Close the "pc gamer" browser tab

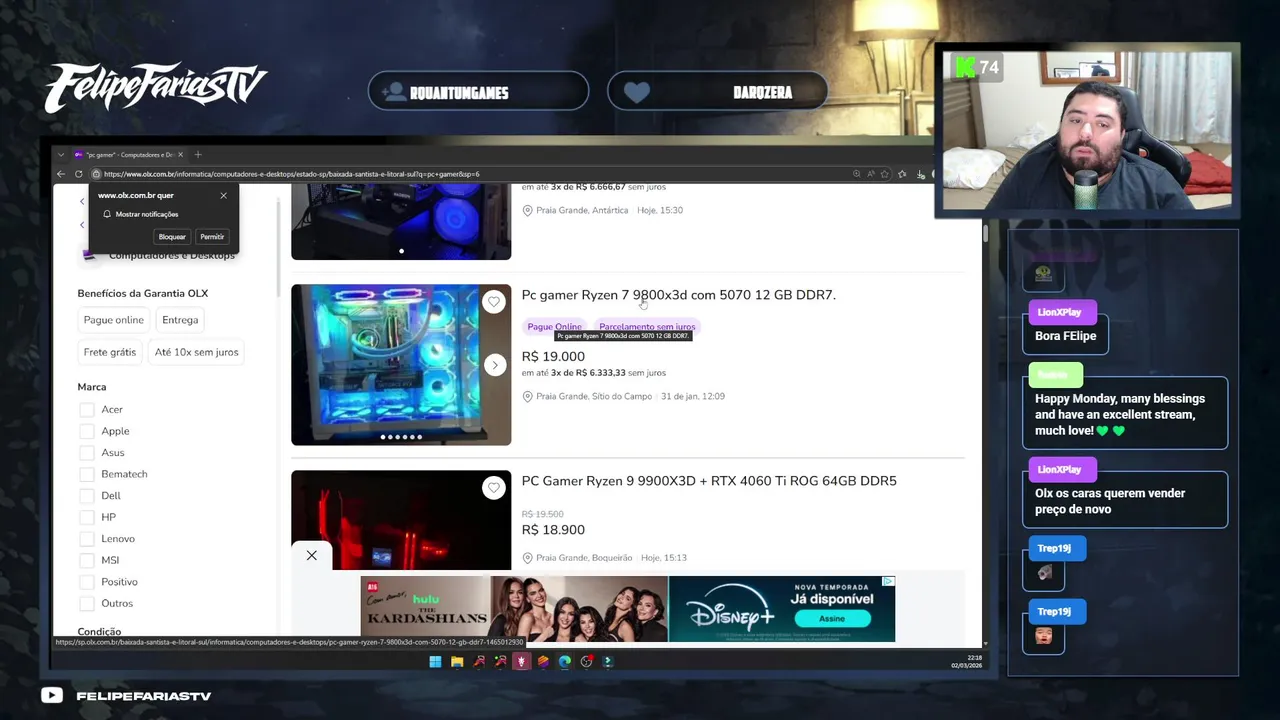click(181, 155)
